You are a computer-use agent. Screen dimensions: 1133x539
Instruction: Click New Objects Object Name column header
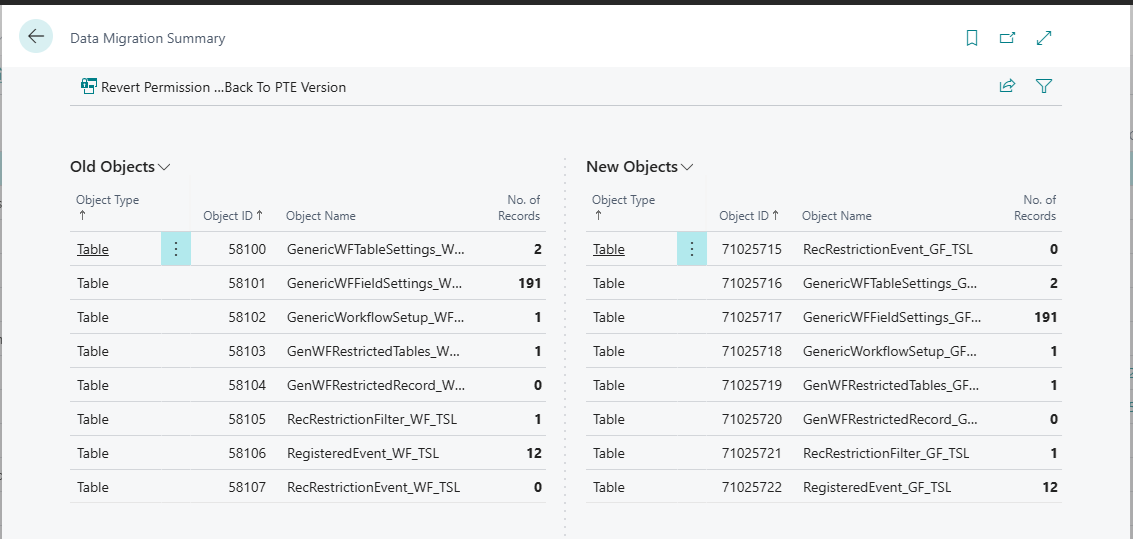point(837,215)
